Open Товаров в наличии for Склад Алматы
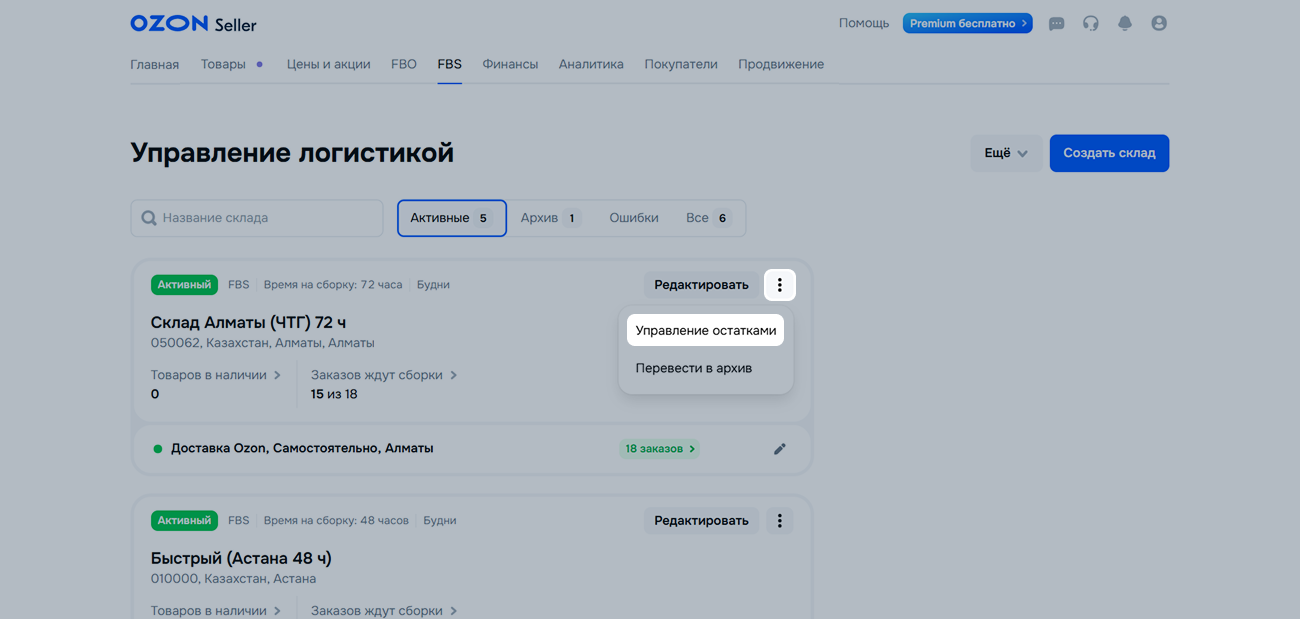 (215, 375)
